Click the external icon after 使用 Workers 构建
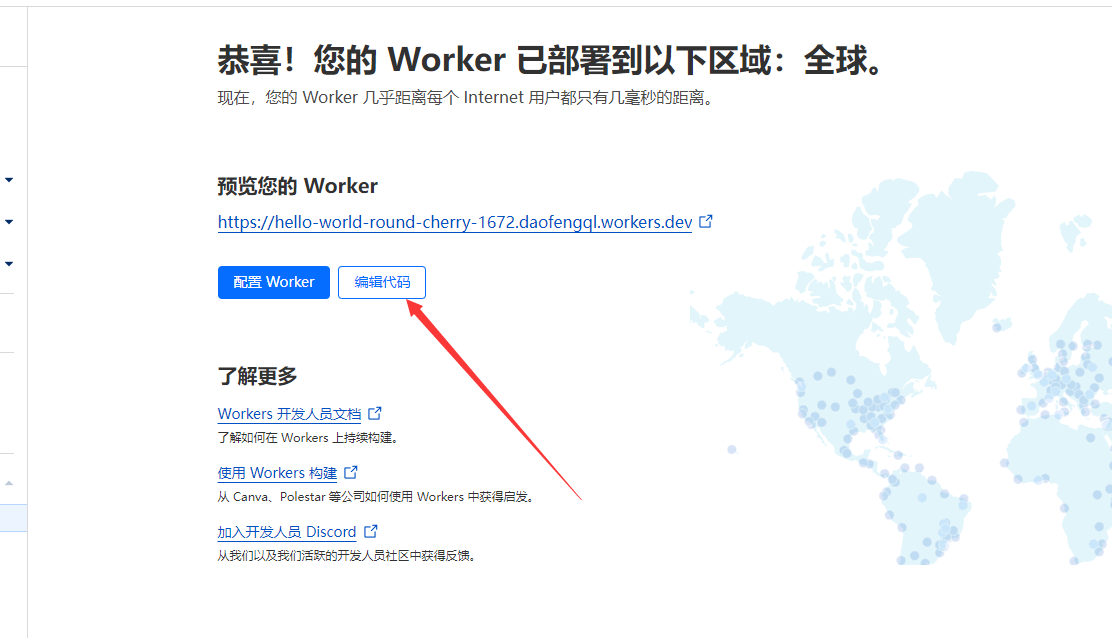1112x638 pixels. tap(351, 472)
